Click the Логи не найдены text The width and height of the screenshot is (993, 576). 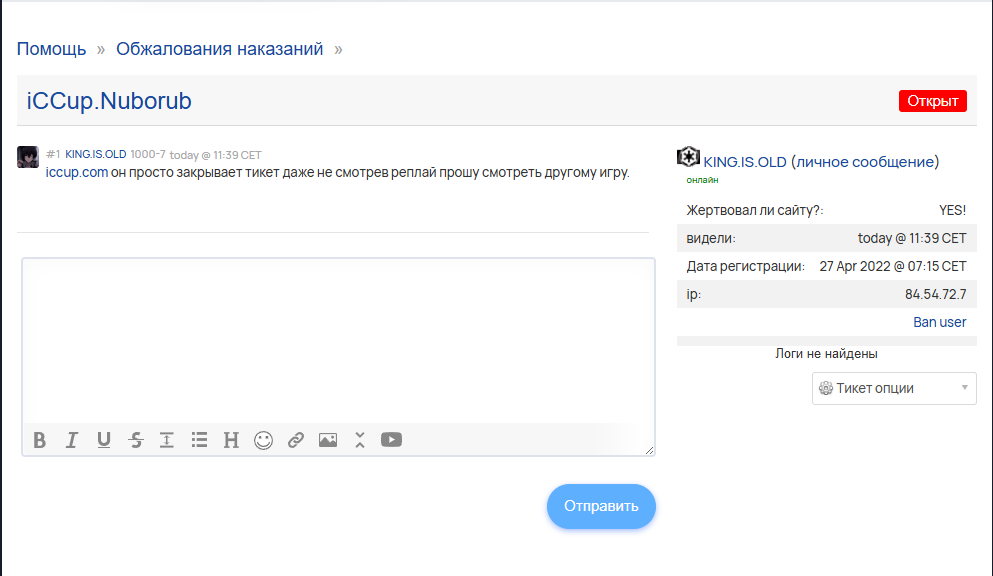coord(826,354)
